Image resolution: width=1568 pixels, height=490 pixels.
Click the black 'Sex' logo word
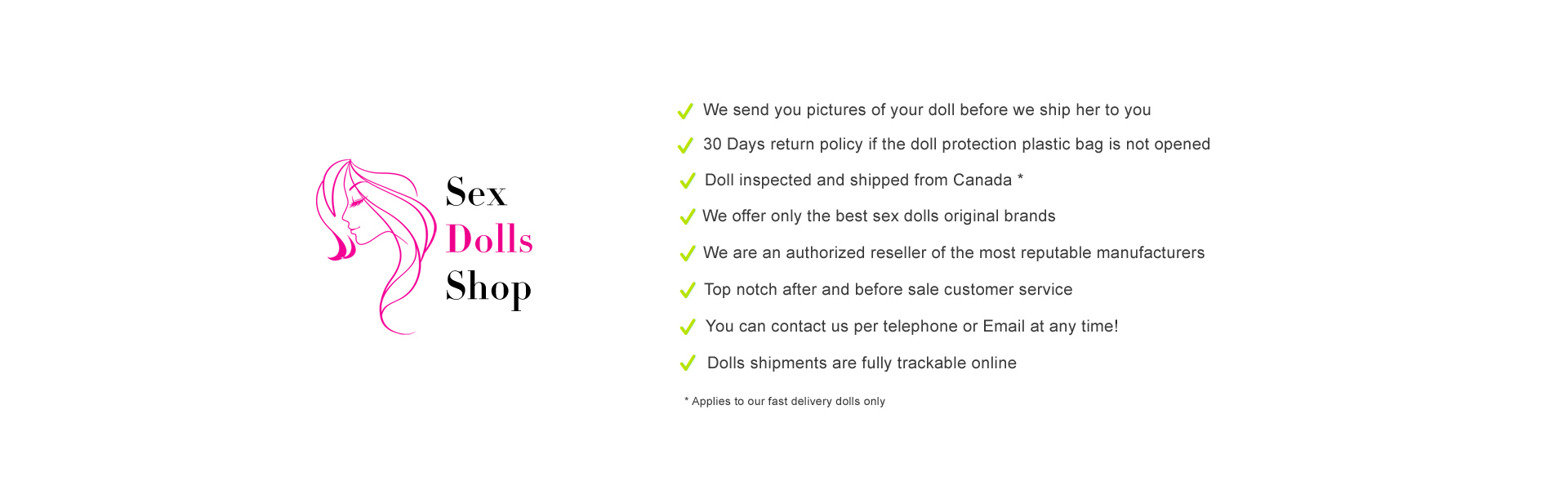(476, 193)
